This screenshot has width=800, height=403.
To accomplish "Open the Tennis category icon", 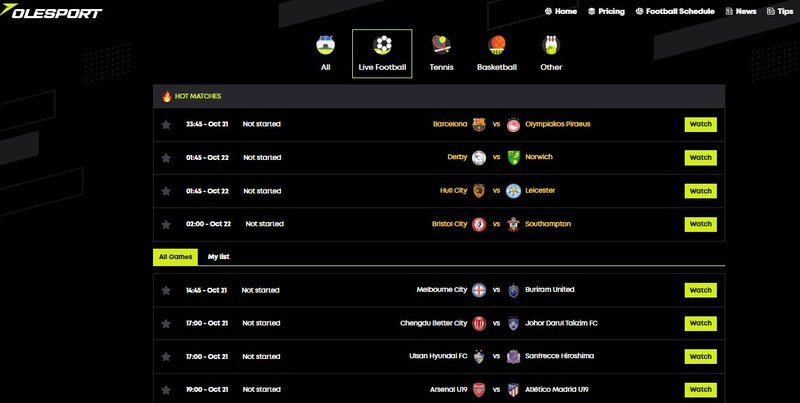I will point(441,46).
